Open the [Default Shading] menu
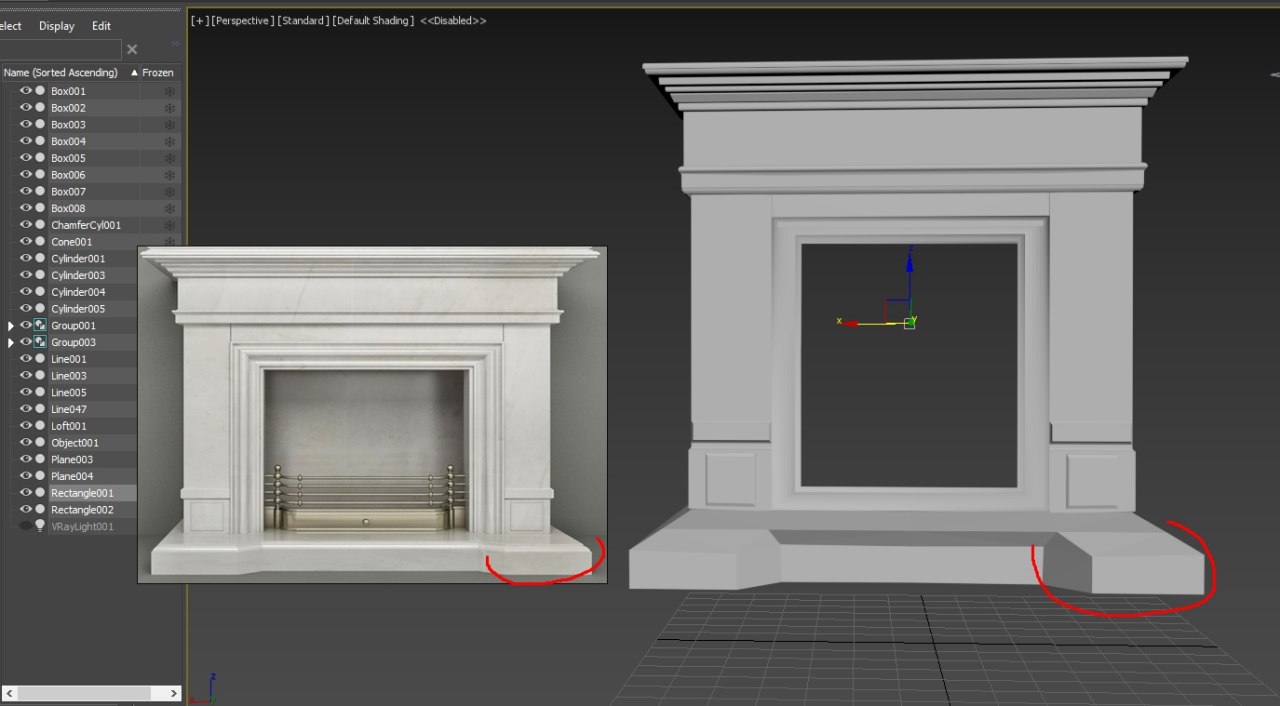The width and height of the screenshot is (1280, 706). [x=373, y=21]
